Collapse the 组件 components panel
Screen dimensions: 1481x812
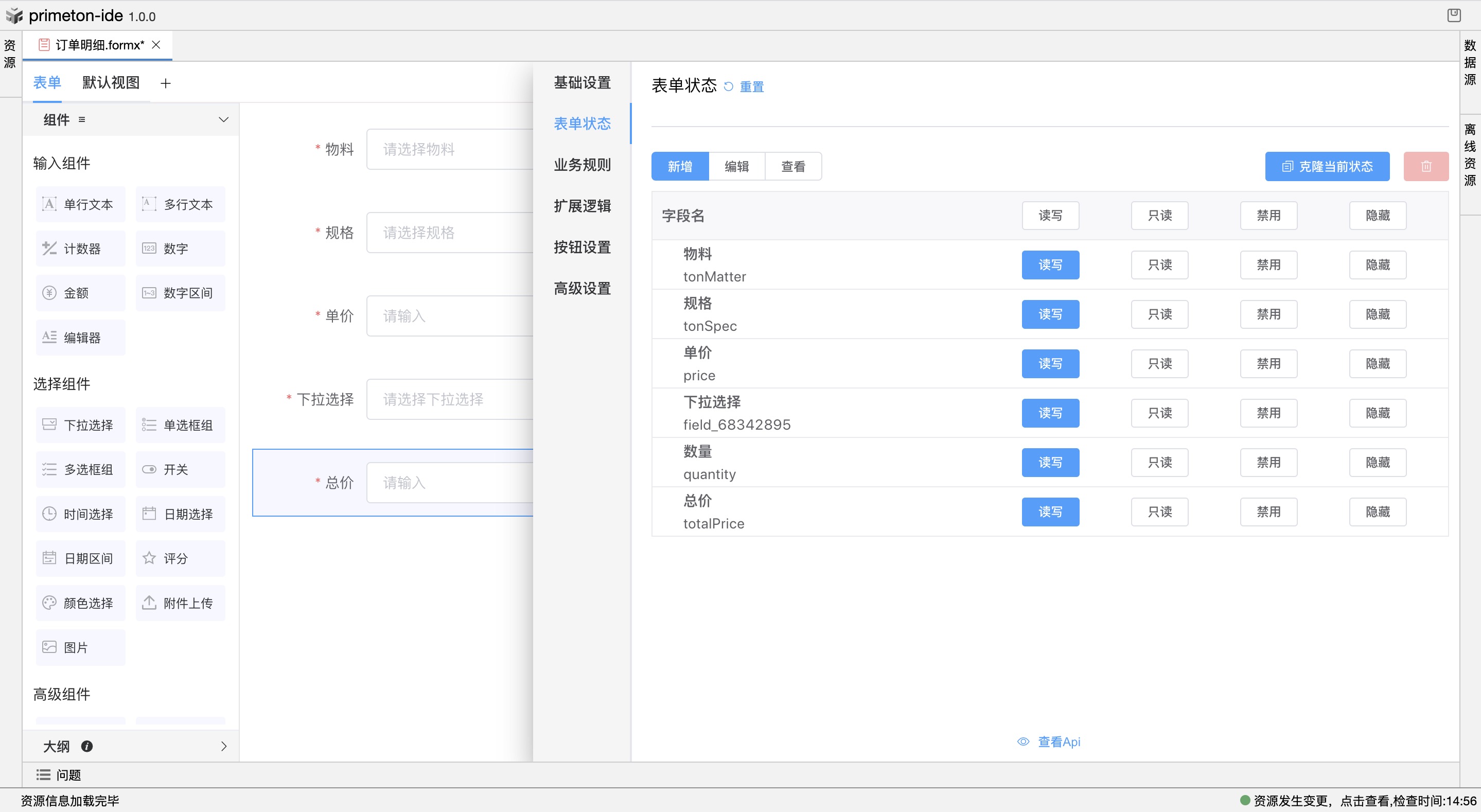(223, 119)
